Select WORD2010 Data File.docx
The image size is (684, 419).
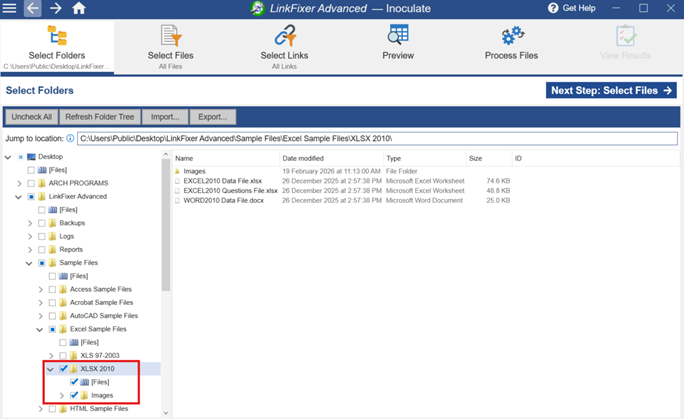[223, 201]
